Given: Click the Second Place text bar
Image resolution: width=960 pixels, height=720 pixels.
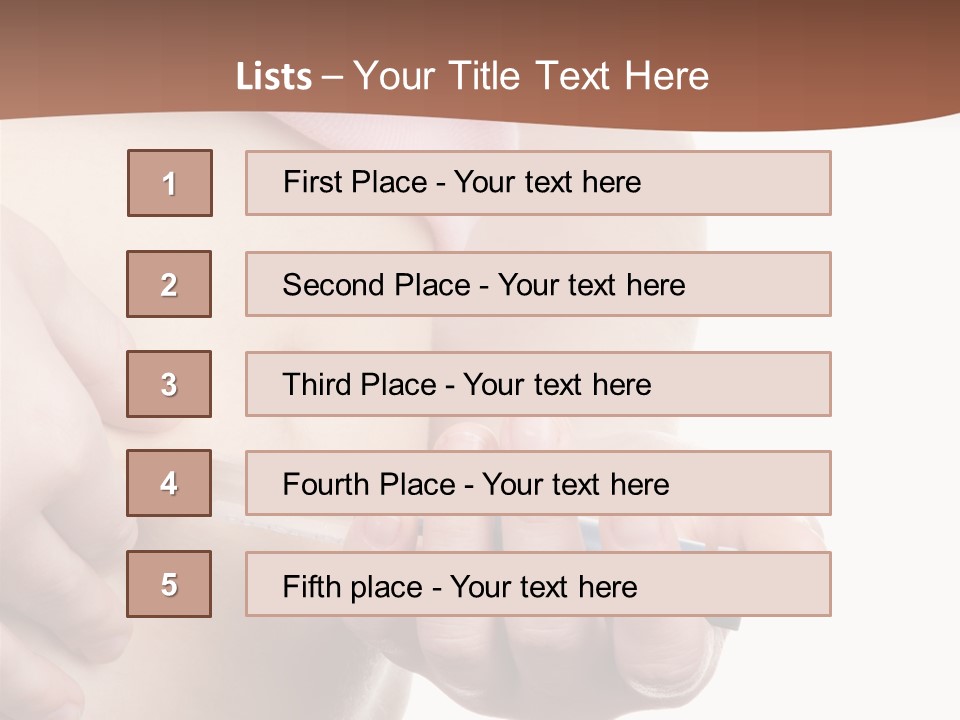Looking at the screenshot, I should pyautogui.click(x=538, y=284).
